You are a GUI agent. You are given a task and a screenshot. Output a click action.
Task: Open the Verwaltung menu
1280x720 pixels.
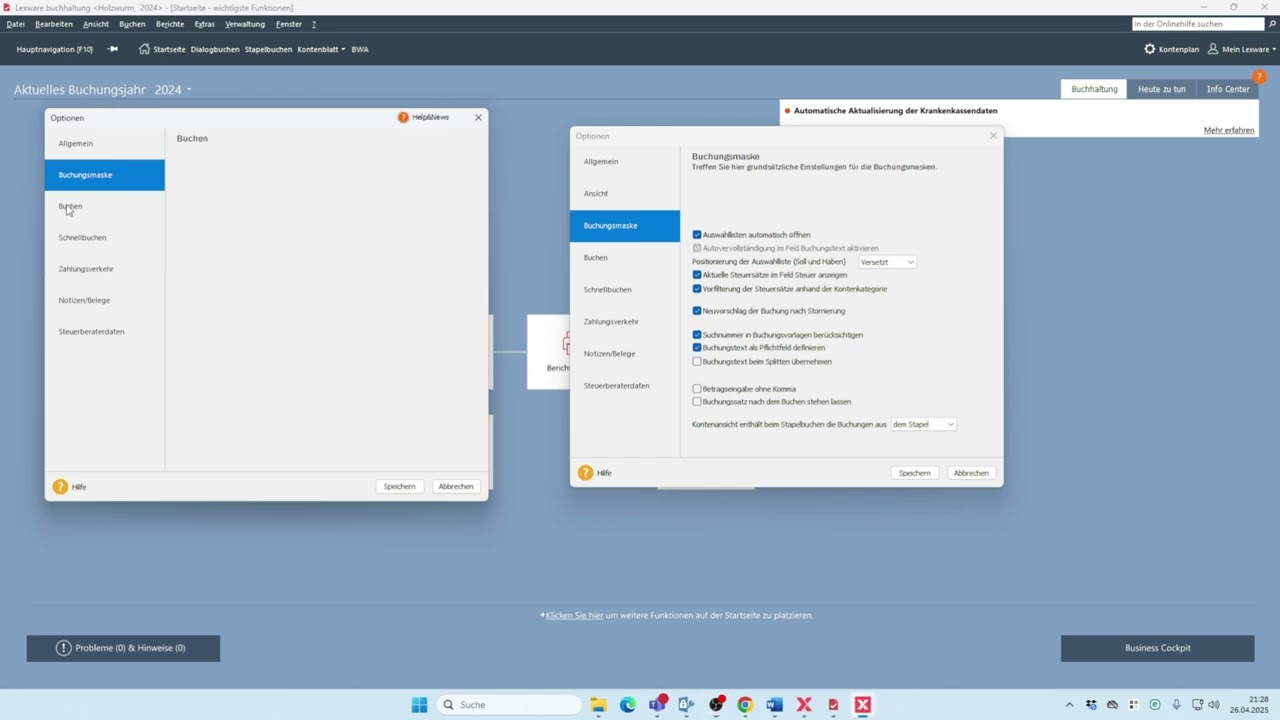pos(245,24)
